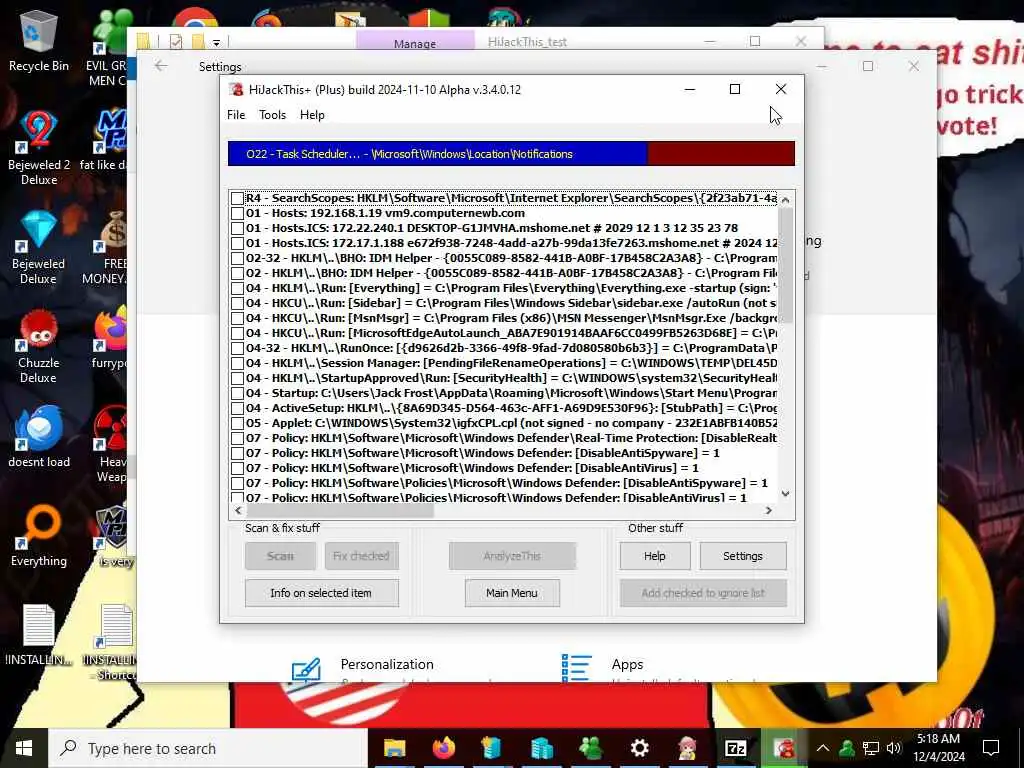This screenshot has height=768, width=1024.
Task: Open the Apps link in the Settings window
Action: click(627, 664)
